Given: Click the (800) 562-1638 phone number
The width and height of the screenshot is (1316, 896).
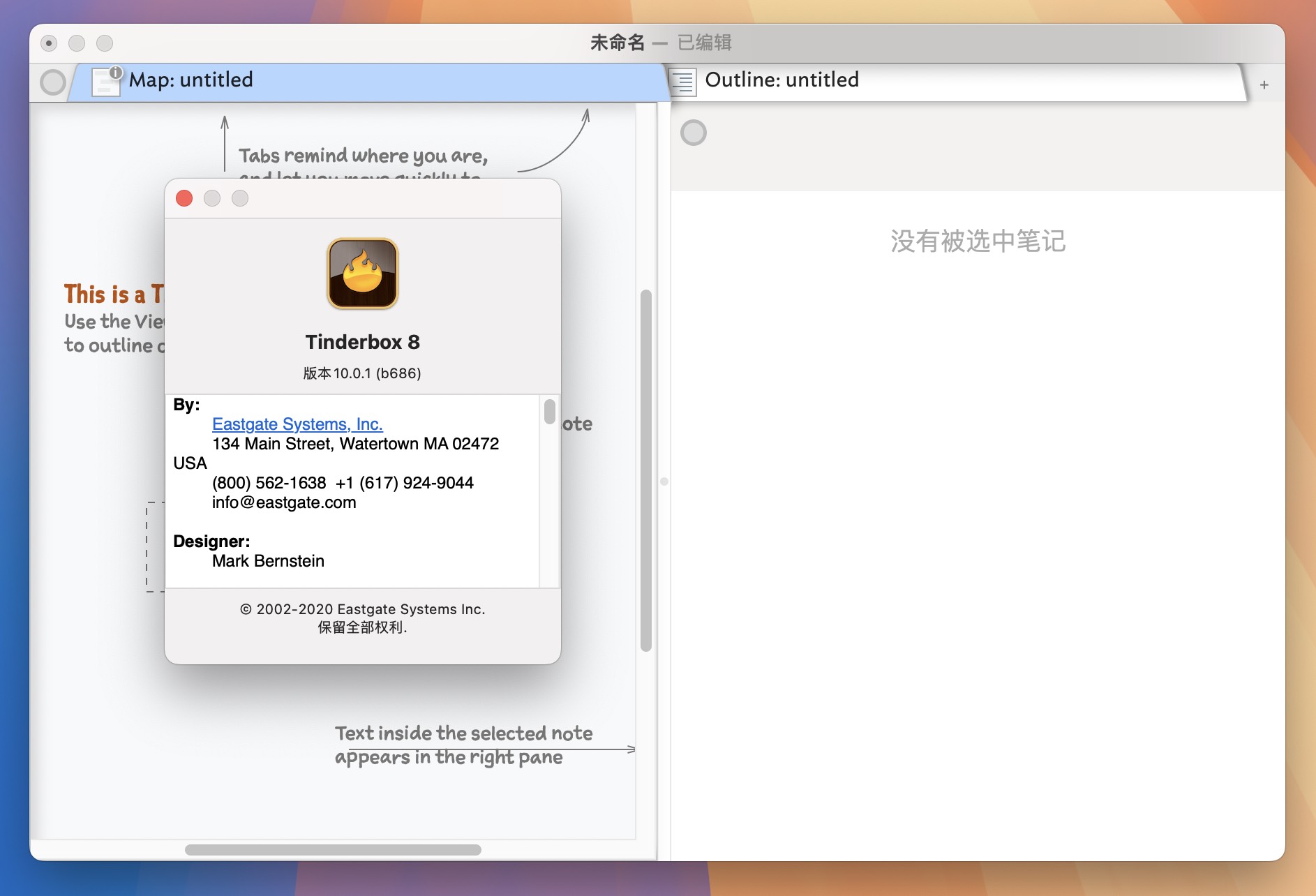Looking at the screenshot, I should 269,483.
